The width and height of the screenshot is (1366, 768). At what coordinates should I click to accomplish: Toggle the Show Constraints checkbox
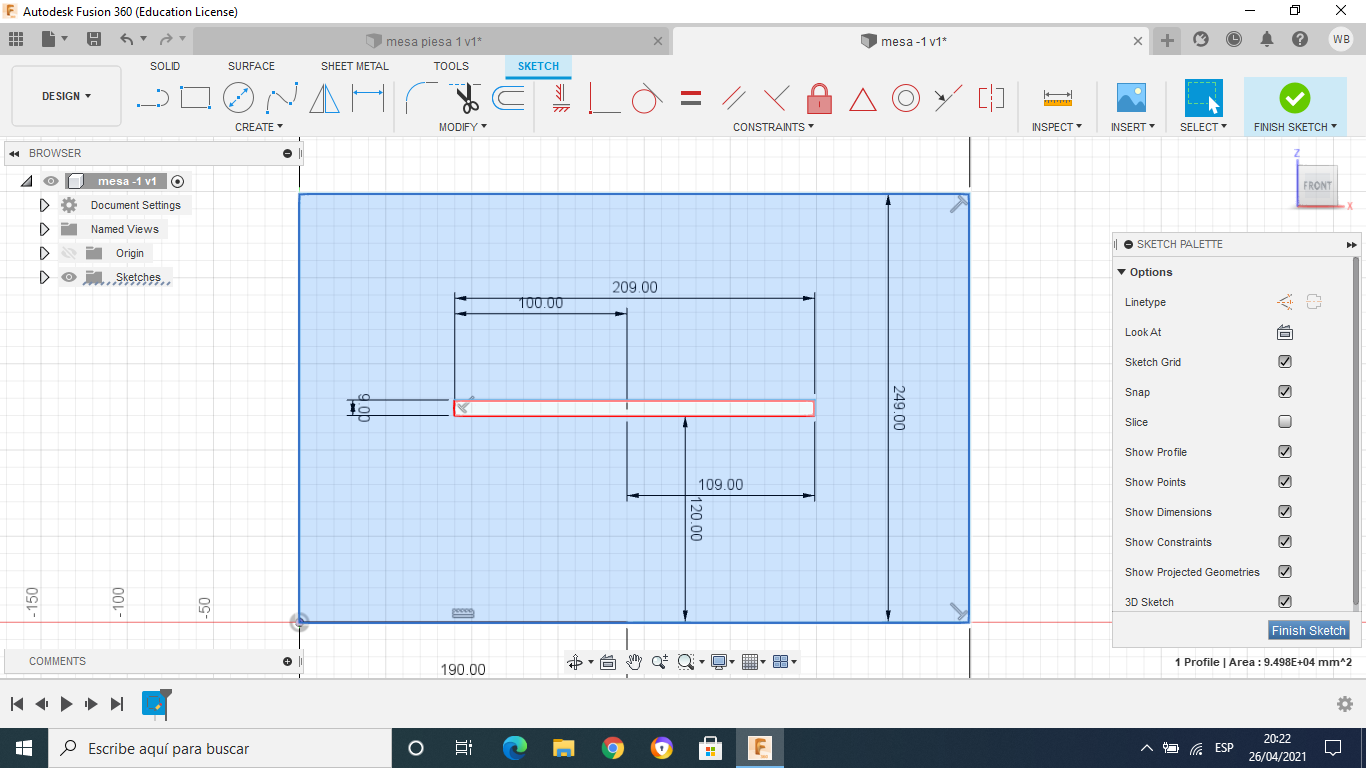click(x=1285, y=542)
